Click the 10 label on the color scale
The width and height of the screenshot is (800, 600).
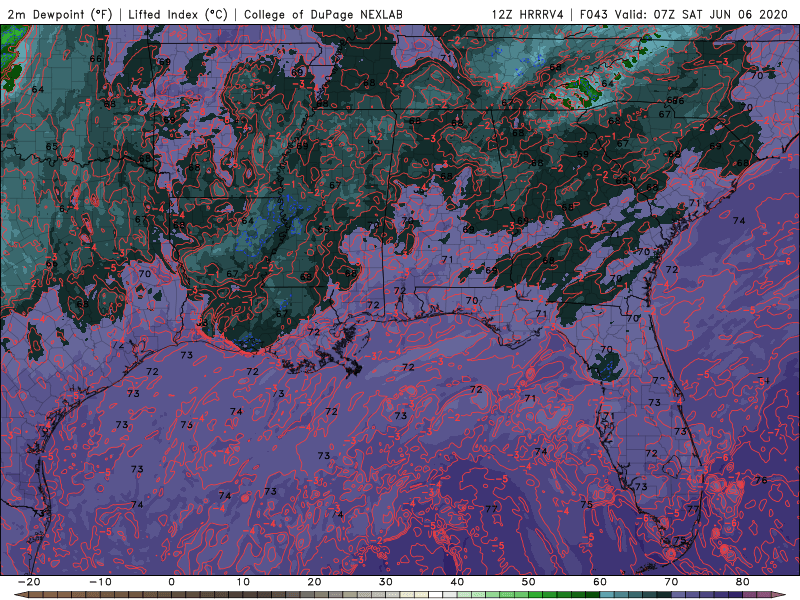(243, 582)
